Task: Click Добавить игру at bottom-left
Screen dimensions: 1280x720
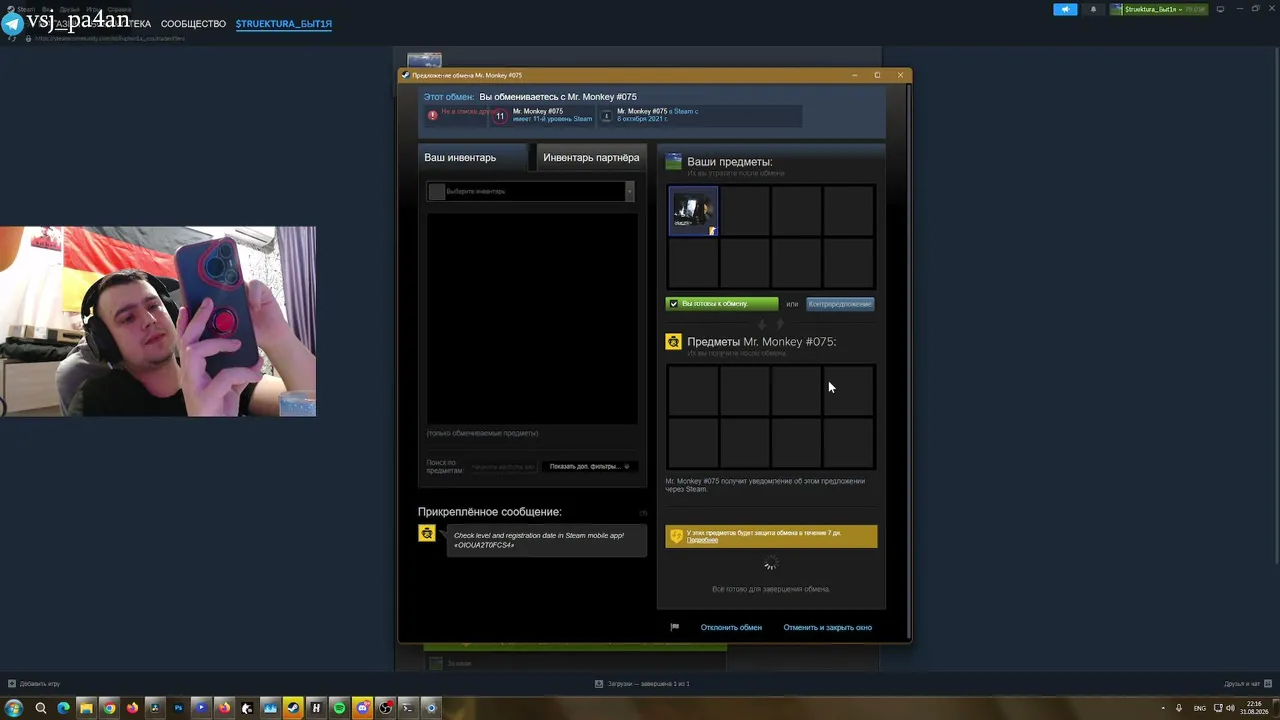Action: [34, 684]
